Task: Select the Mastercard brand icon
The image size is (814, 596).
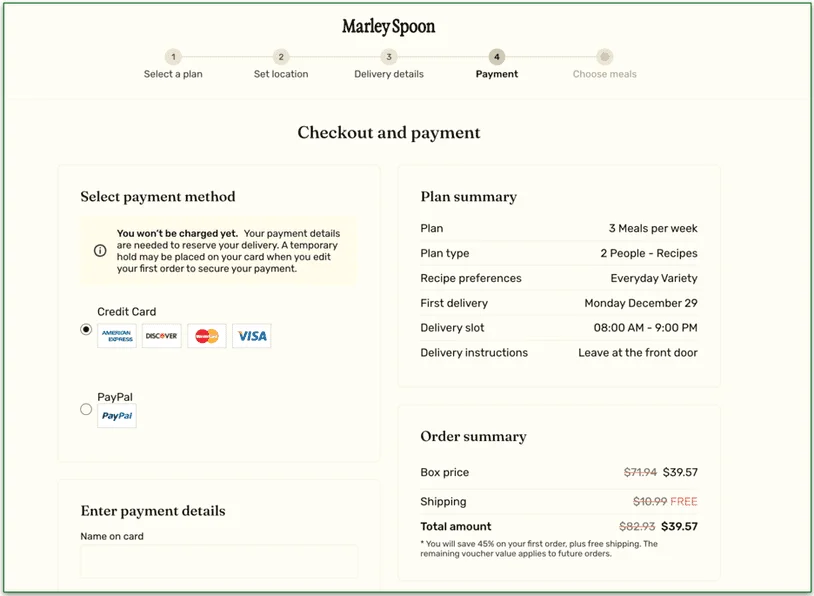Action: pyautogui.click(x=206, y=336)
